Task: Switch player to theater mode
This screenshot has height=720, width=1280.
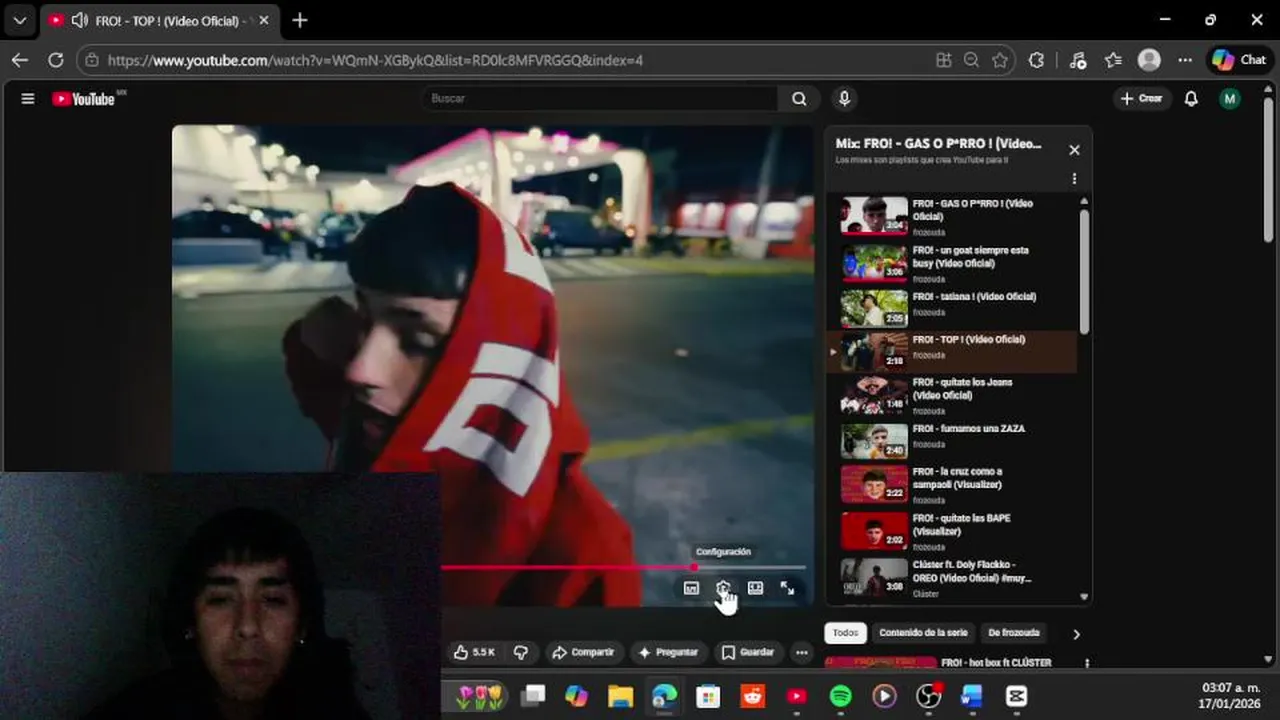Action: pos(755,588)
